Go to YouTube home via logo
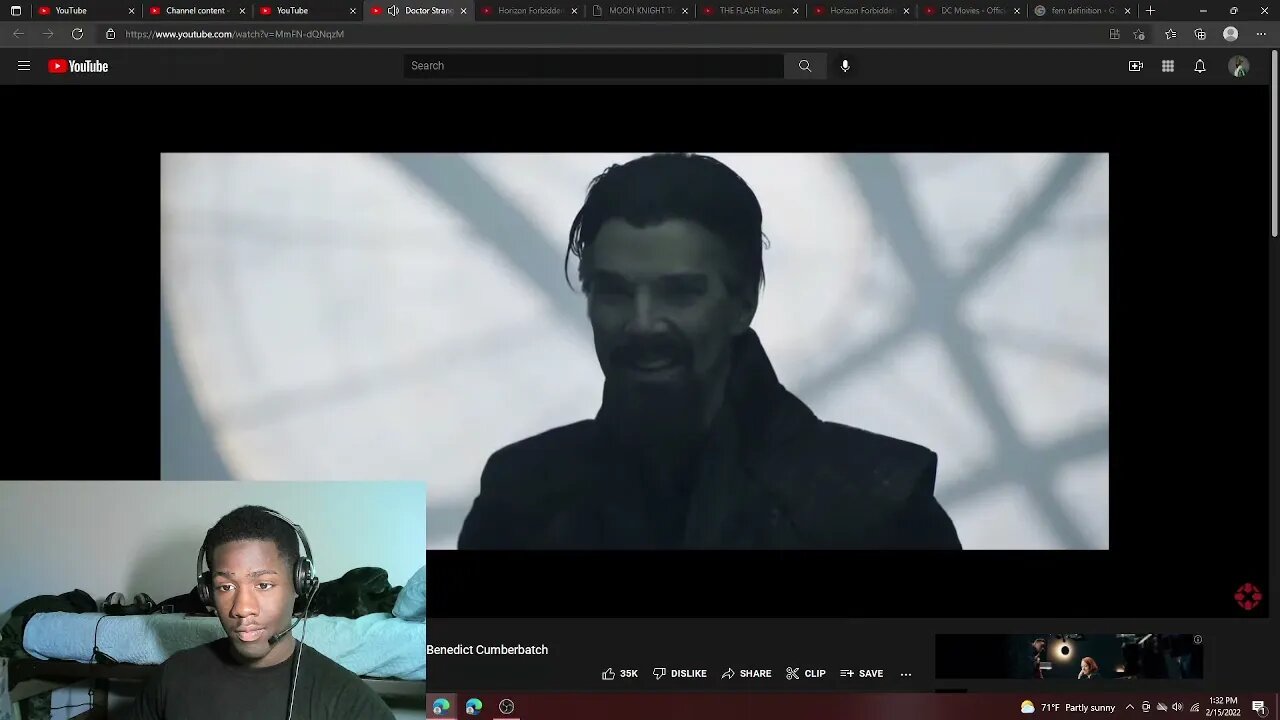 click(x=78, y=66)
